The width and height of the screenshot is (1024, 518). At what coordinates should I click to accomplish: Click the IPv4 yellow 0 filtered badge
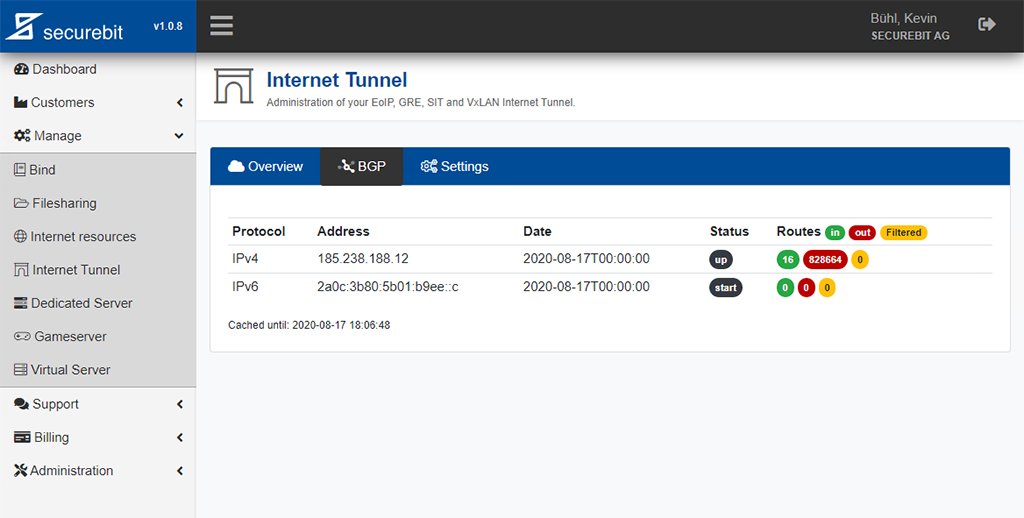pyautogui.click(x=860, y=259)
